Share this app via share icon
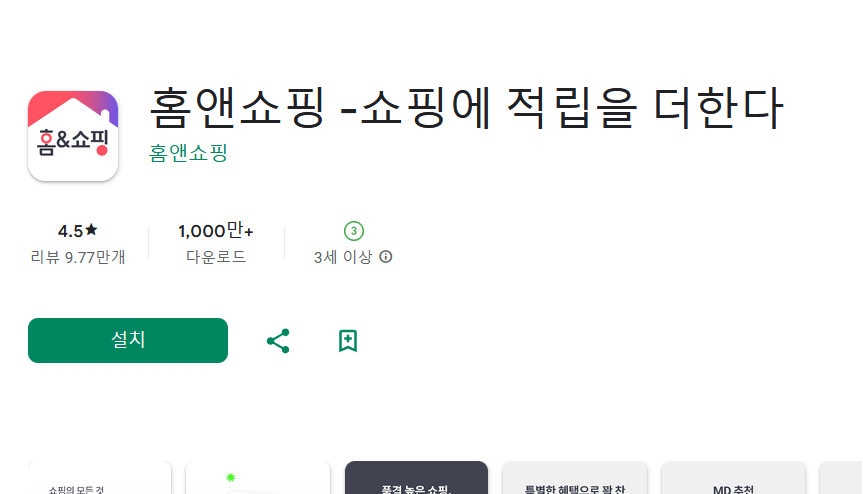863x494 pixels. 278,341
